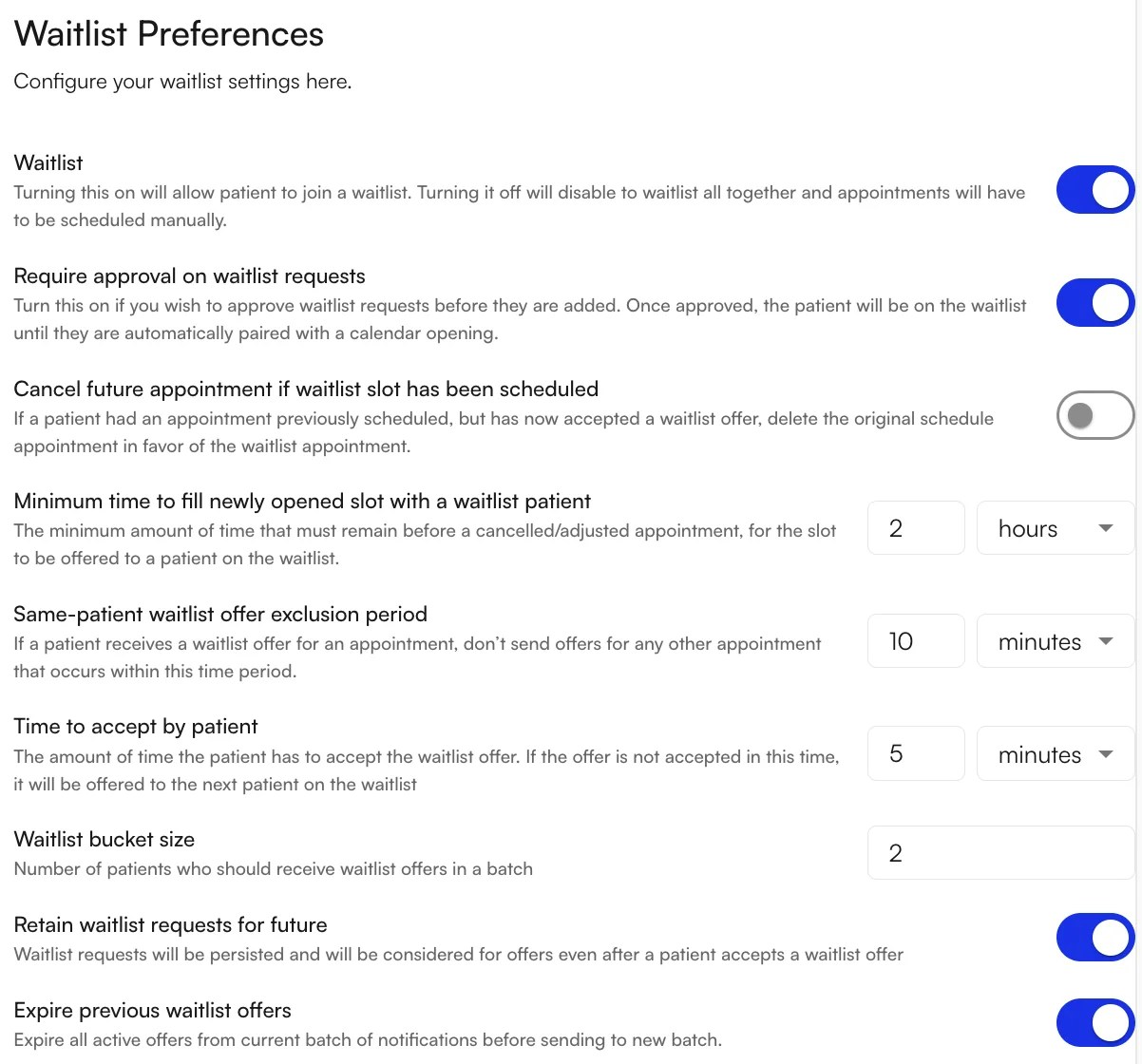The width and height of the screenshot is (1142, 1064).
Task: Click the Expire previous waitlist offers label
Action: coord(152,1010)
